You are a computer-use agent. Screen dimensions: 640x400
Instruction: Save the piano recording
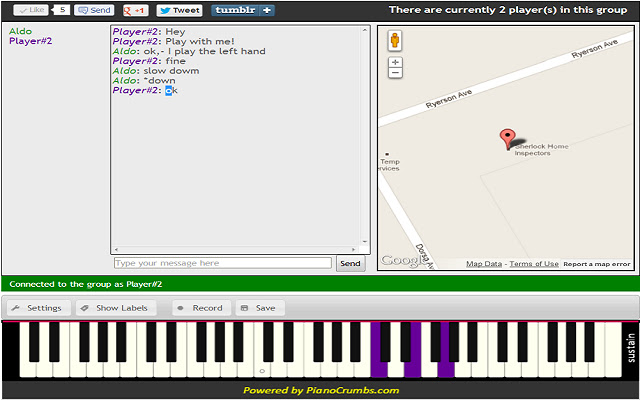258,308
